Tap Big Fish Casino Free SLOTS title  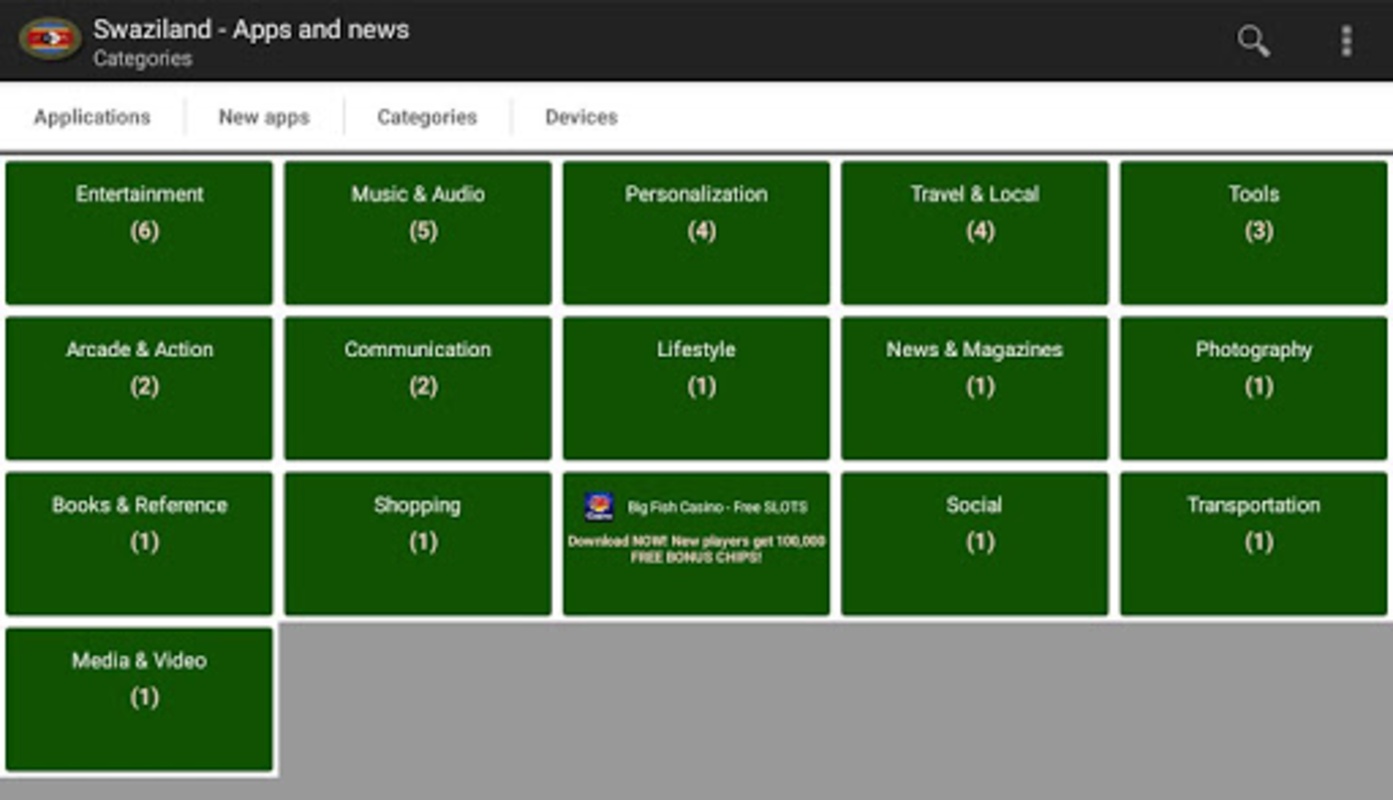(717, 507)
